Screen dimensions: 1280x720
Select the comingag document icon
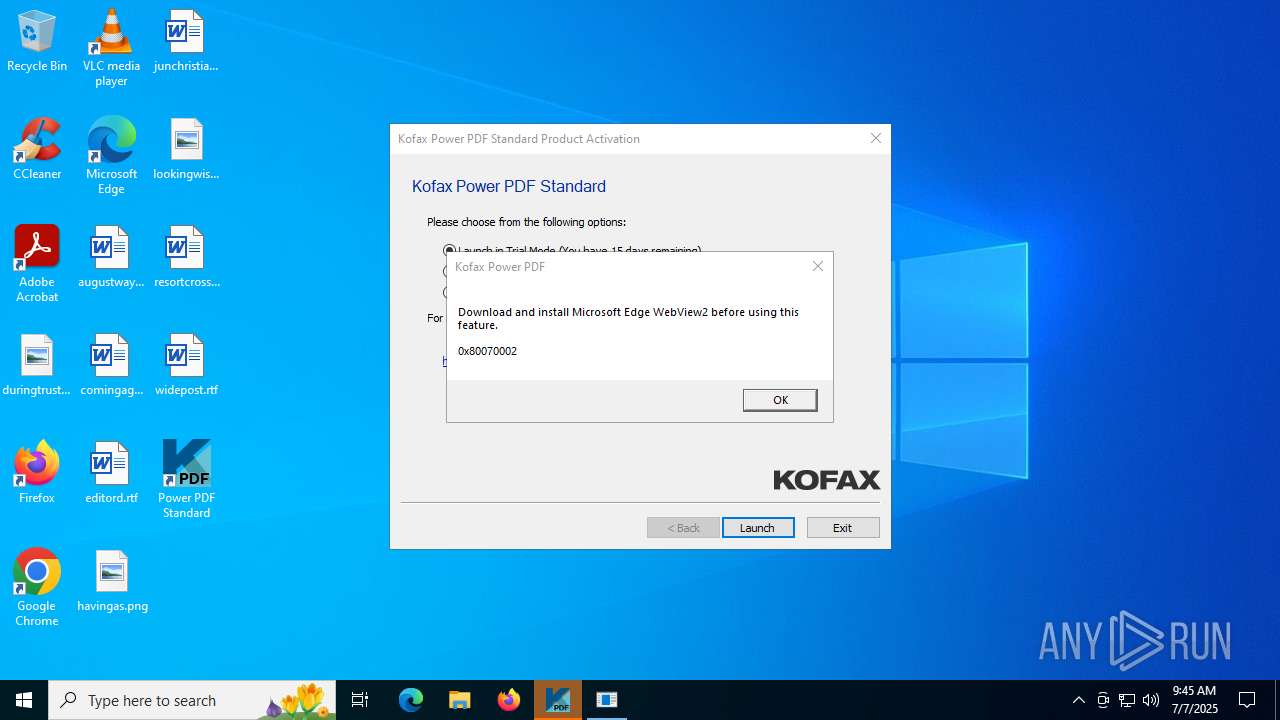[111, 366]
